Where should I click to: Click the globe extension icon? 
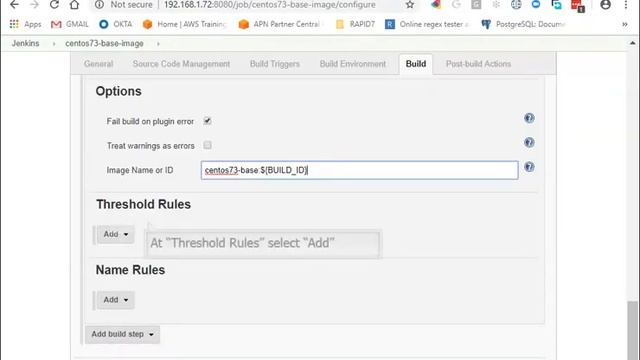(x=516, y=5)
